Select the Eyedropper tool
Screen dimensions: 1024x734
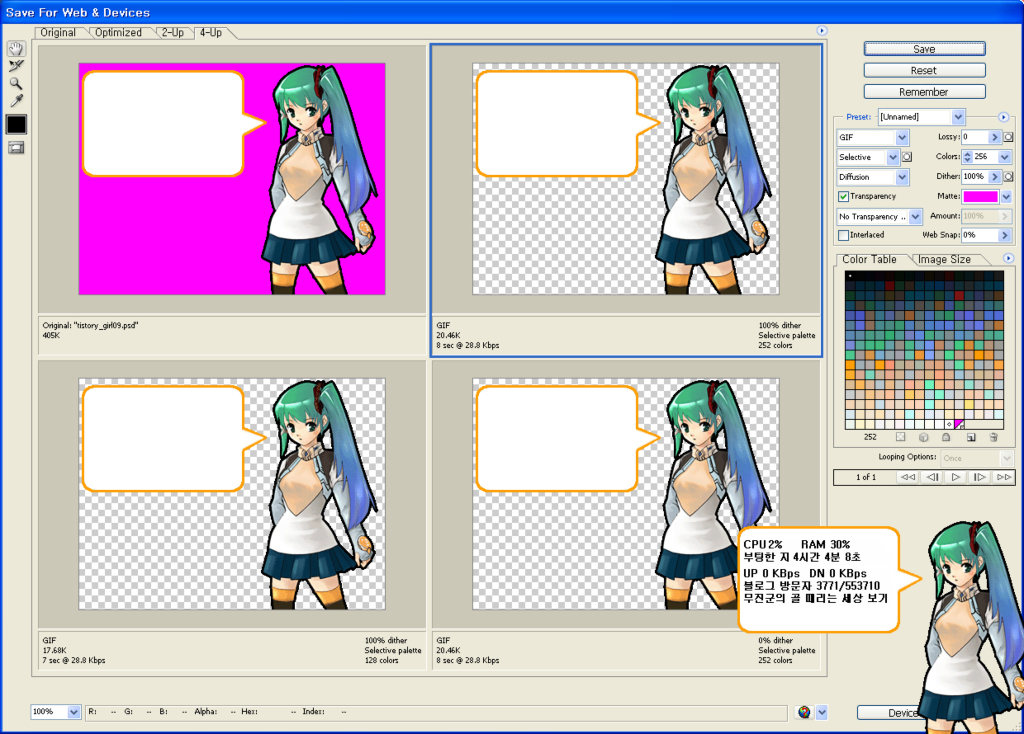pos(16,101)
